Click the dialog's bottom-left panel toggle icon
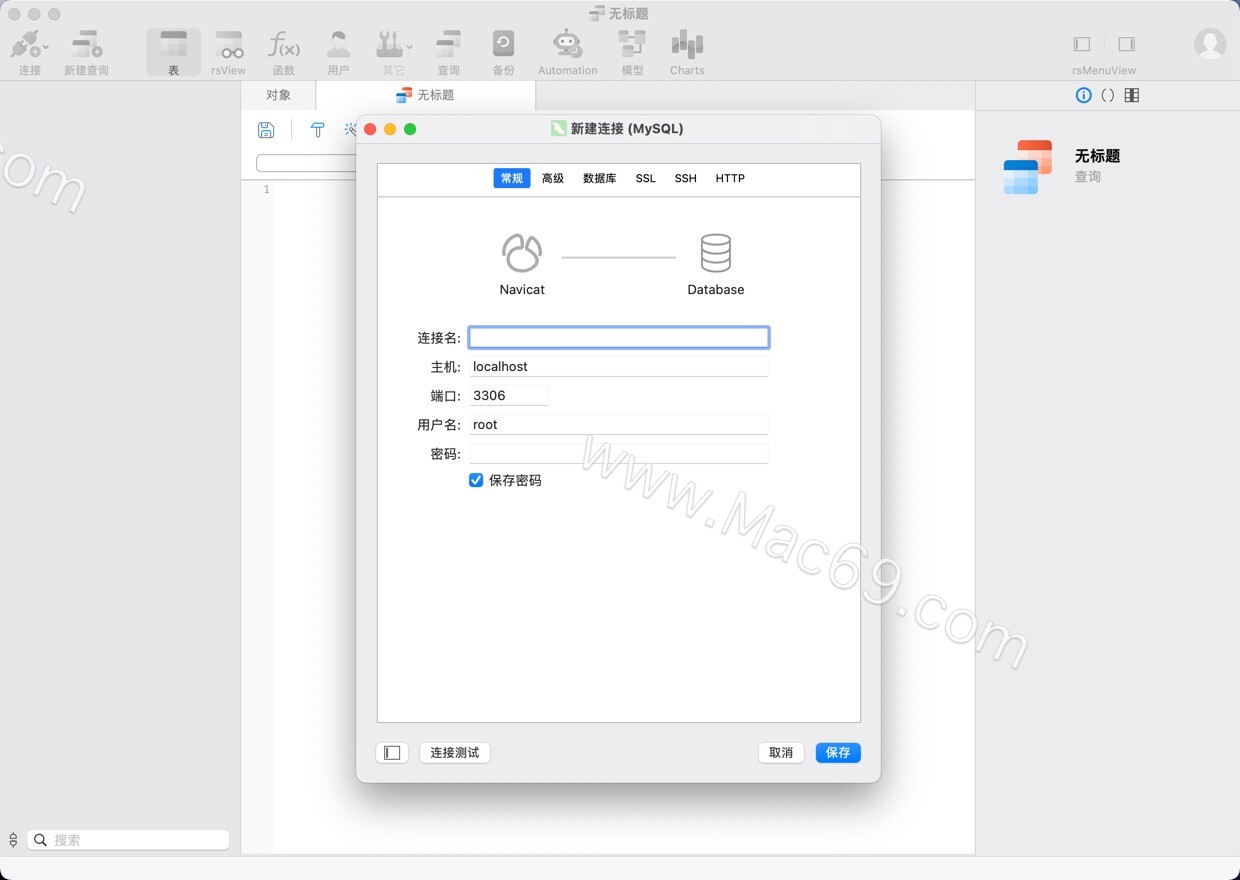This screenshot has height=880, width=1240. [392, 753]
